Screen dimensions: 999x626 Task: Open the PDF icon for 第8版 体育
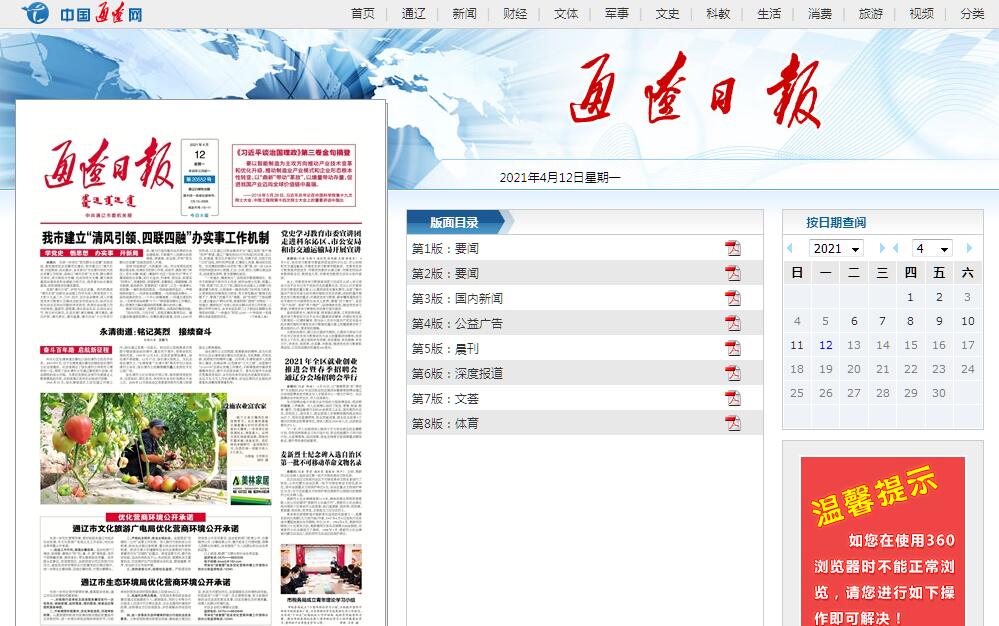point(733,424)
